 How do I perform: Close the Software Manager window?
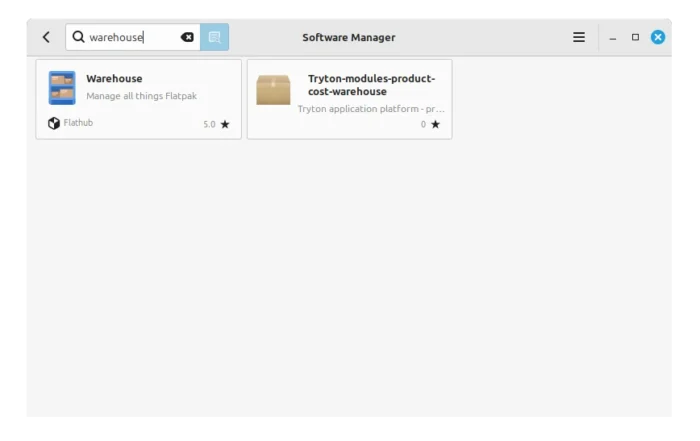[x=658, y=37]
